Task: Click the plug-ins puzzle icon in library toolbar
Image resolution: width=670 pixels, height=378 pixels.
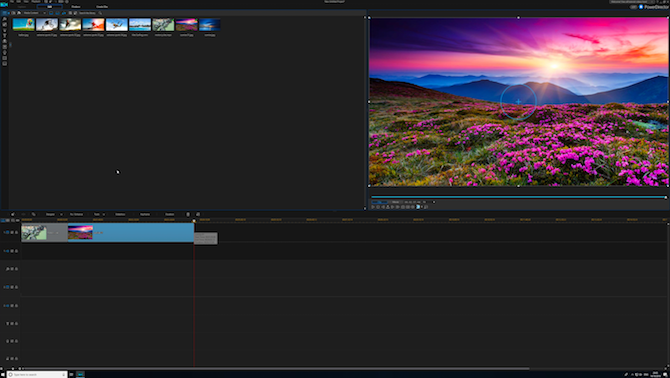Action: click(x=19, y=13)
